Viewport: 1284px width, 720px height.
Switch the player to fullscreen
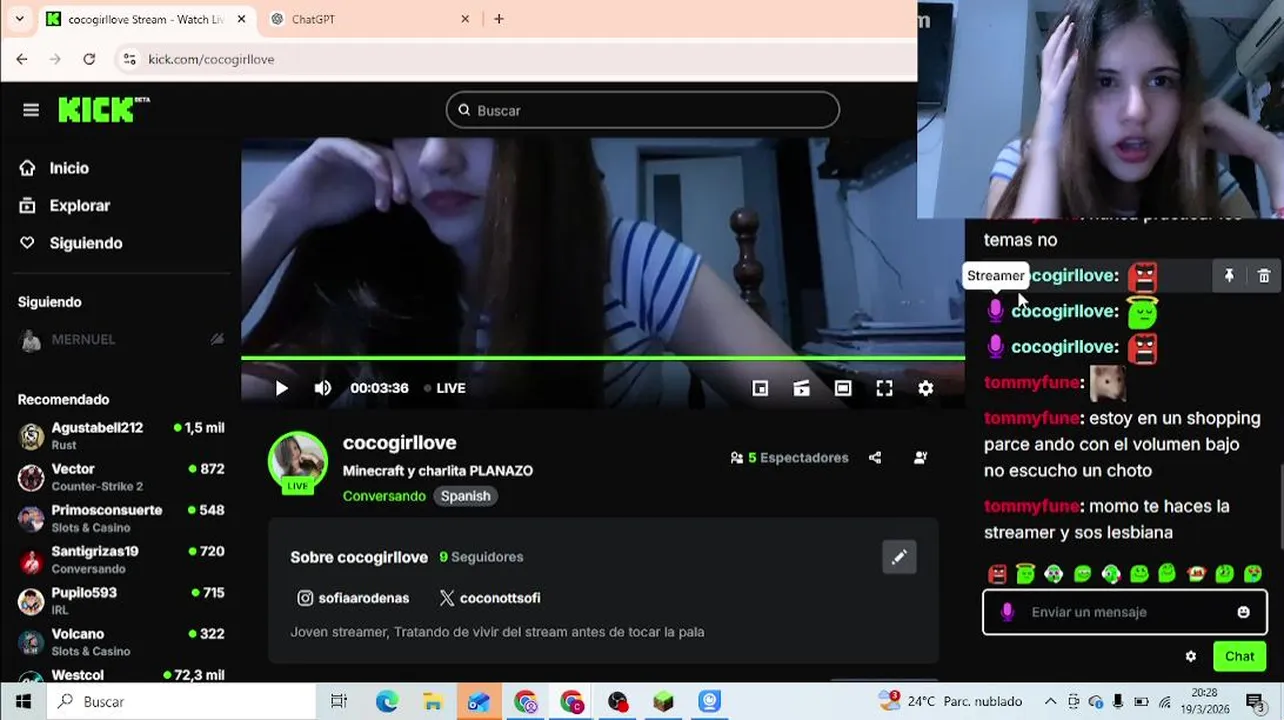click(x=884, y=388)
